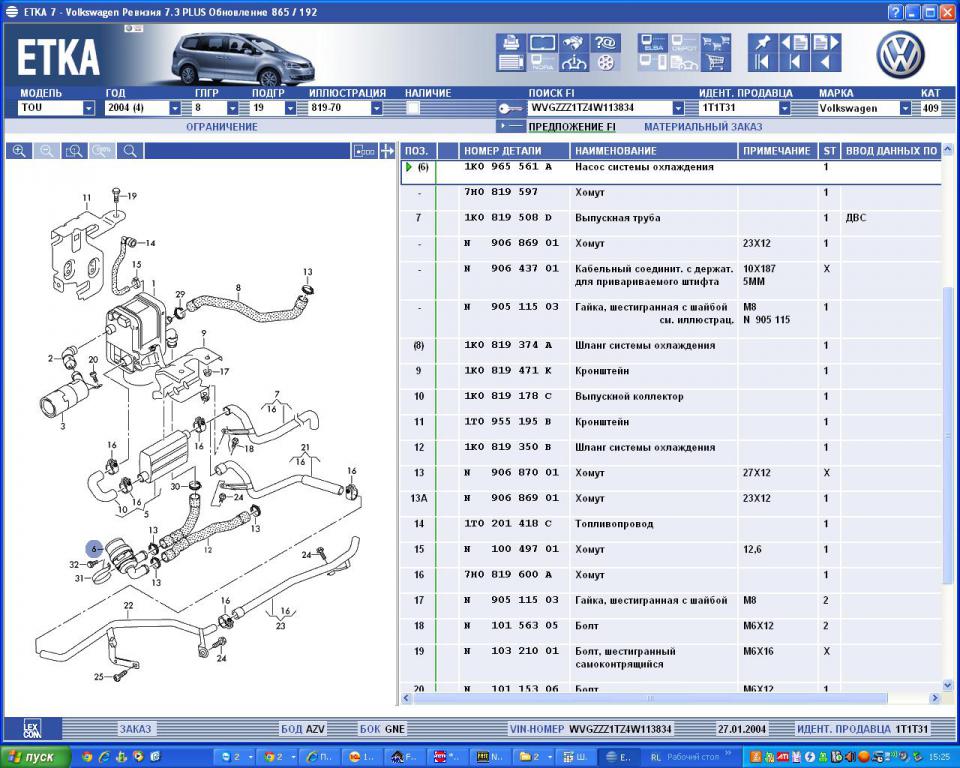Go to next page document icon

coord(826,43)
